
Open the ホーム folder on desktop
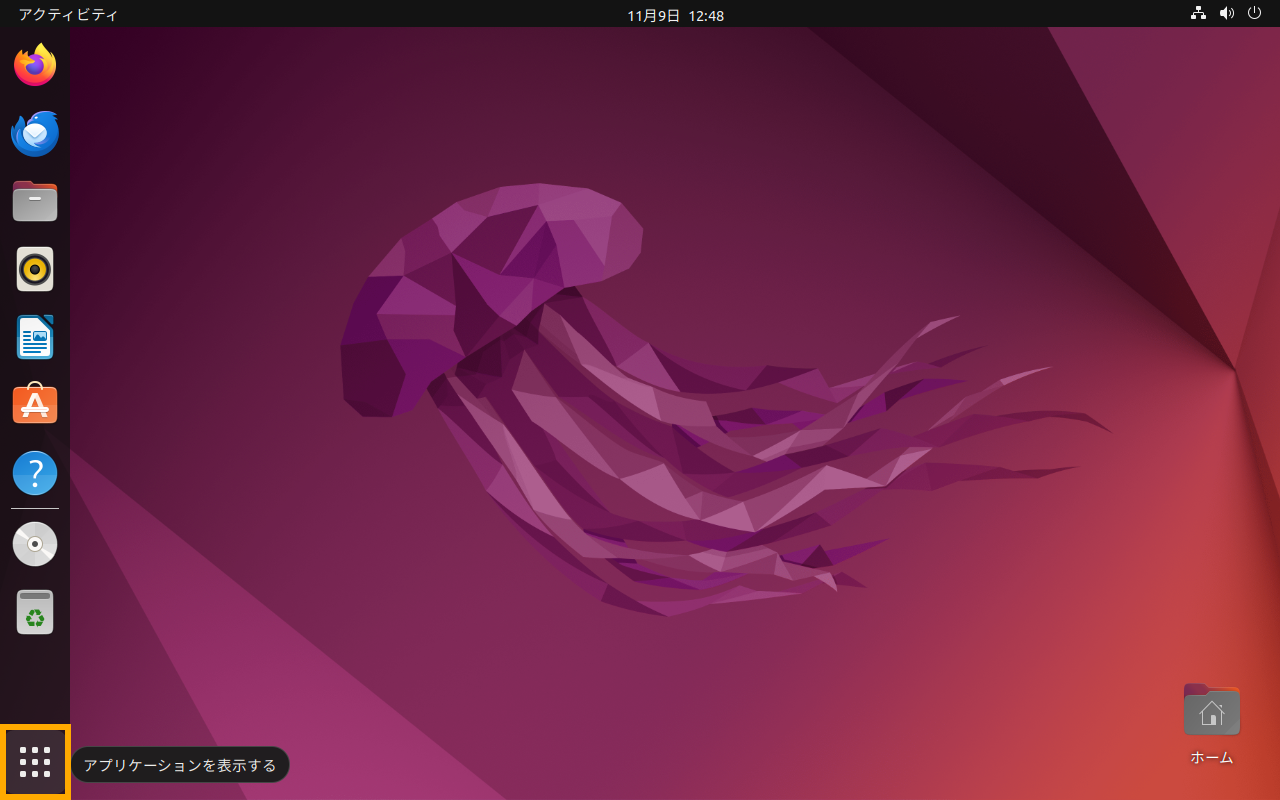[x=1212, y=724]
